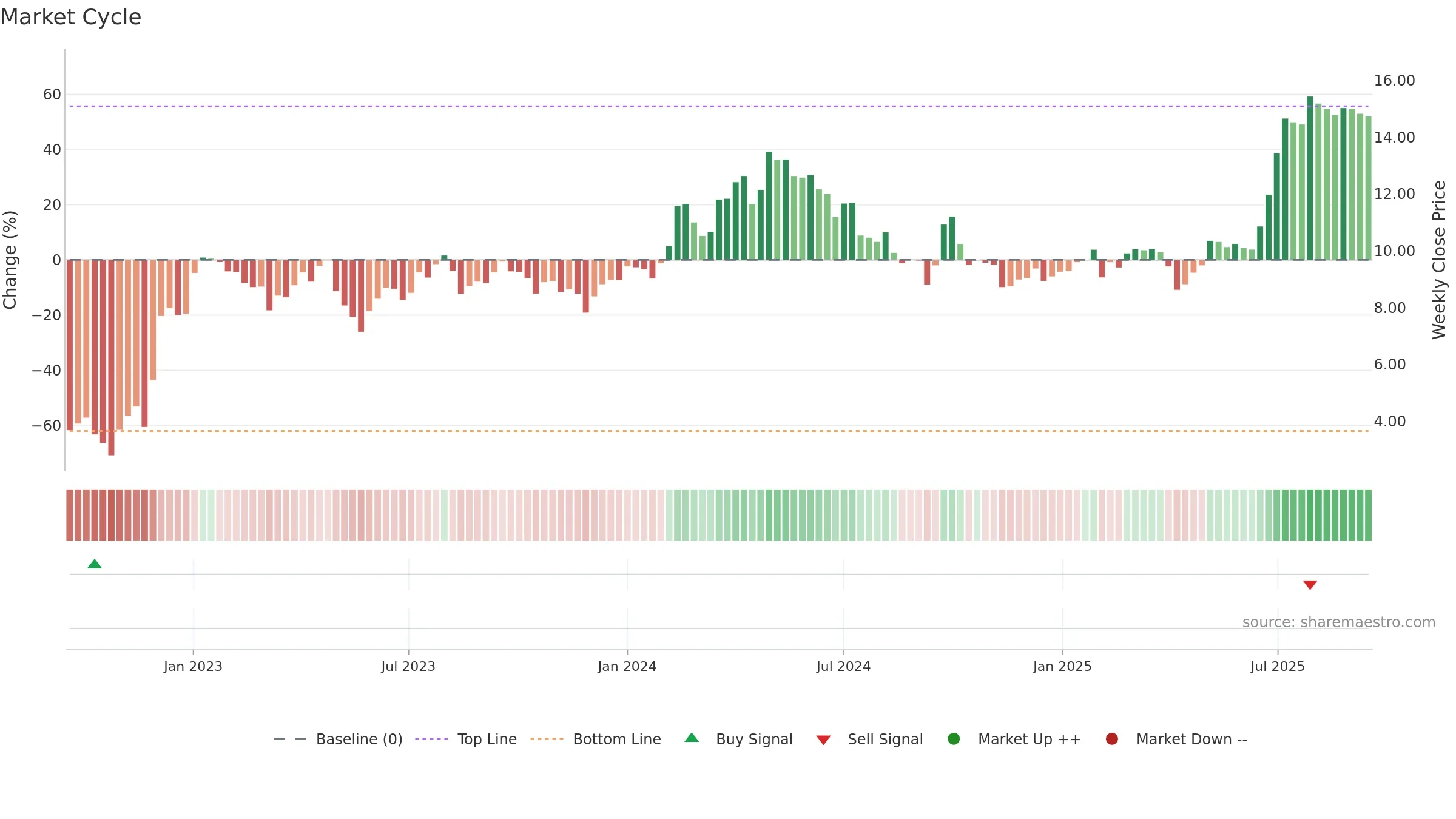Viewport: 1456px width, 819px height.
Task: Click the Jan 2025 axis label
Action: [1062, 666]
